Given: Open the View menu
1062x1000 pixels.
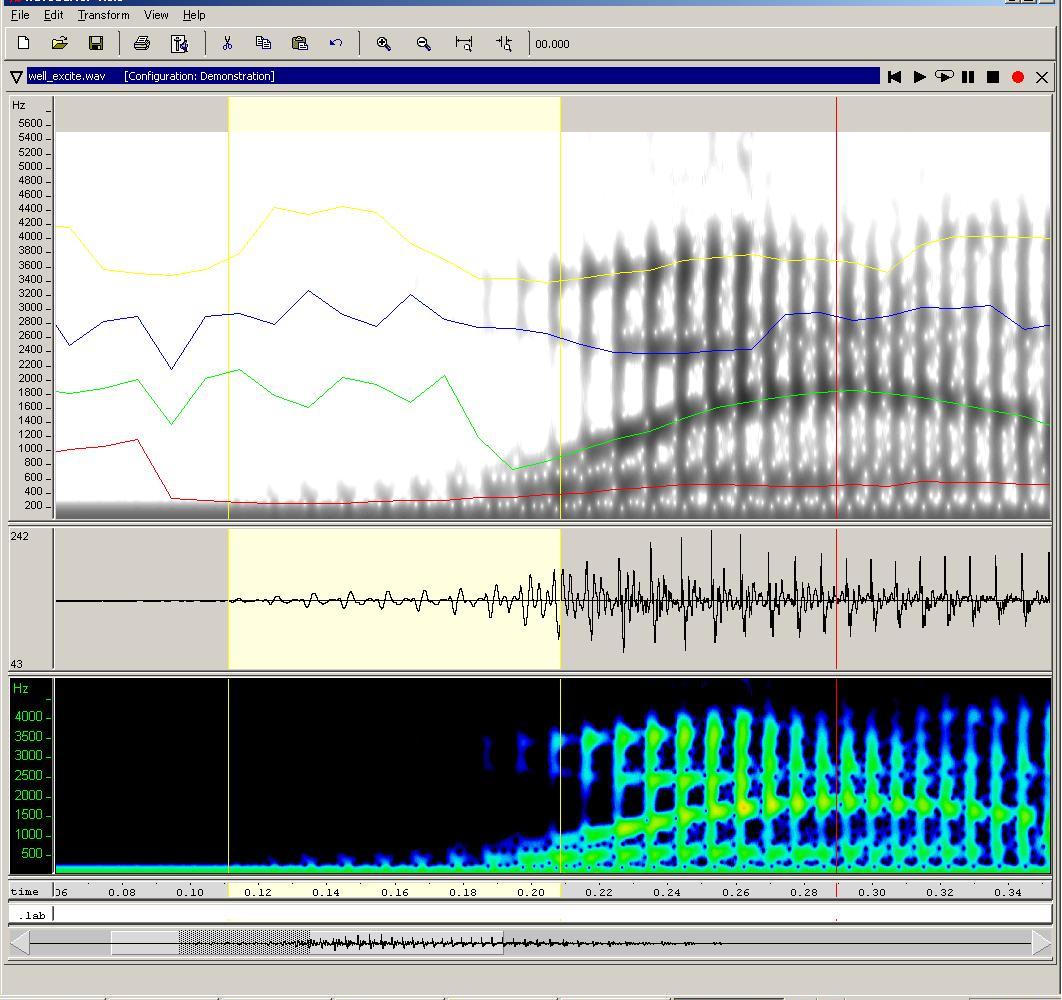Looking at the screenshot, I should tap(156, 15).
